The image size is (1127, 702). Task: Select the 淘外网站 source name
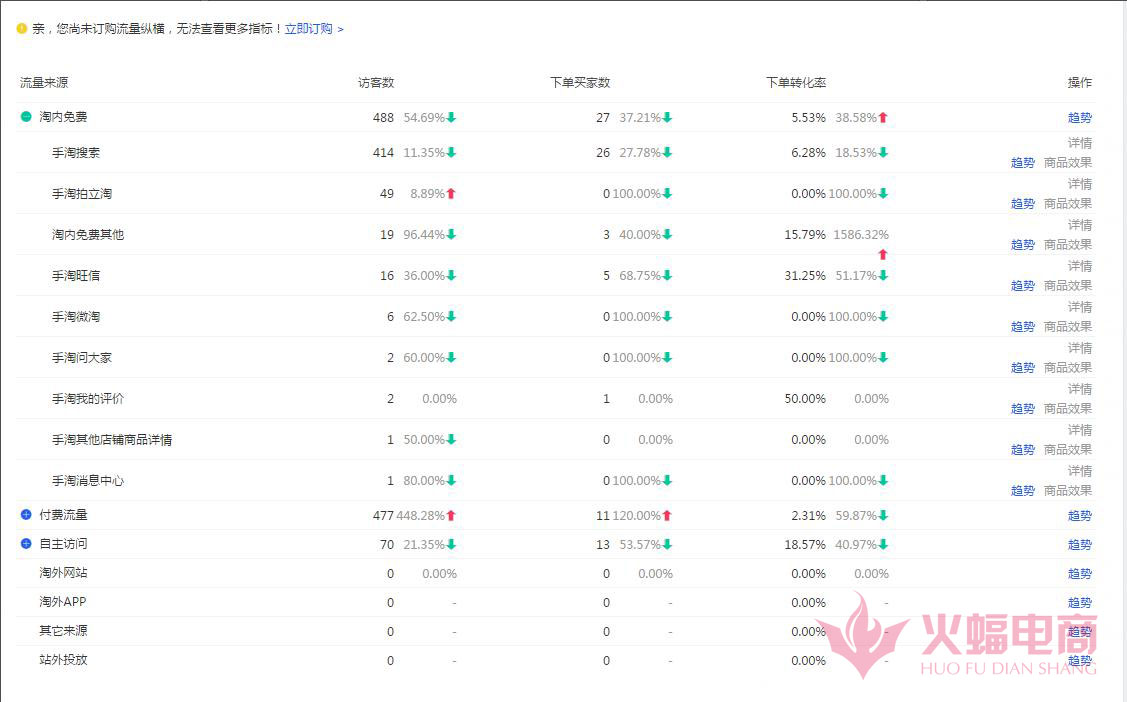point(63,573)
